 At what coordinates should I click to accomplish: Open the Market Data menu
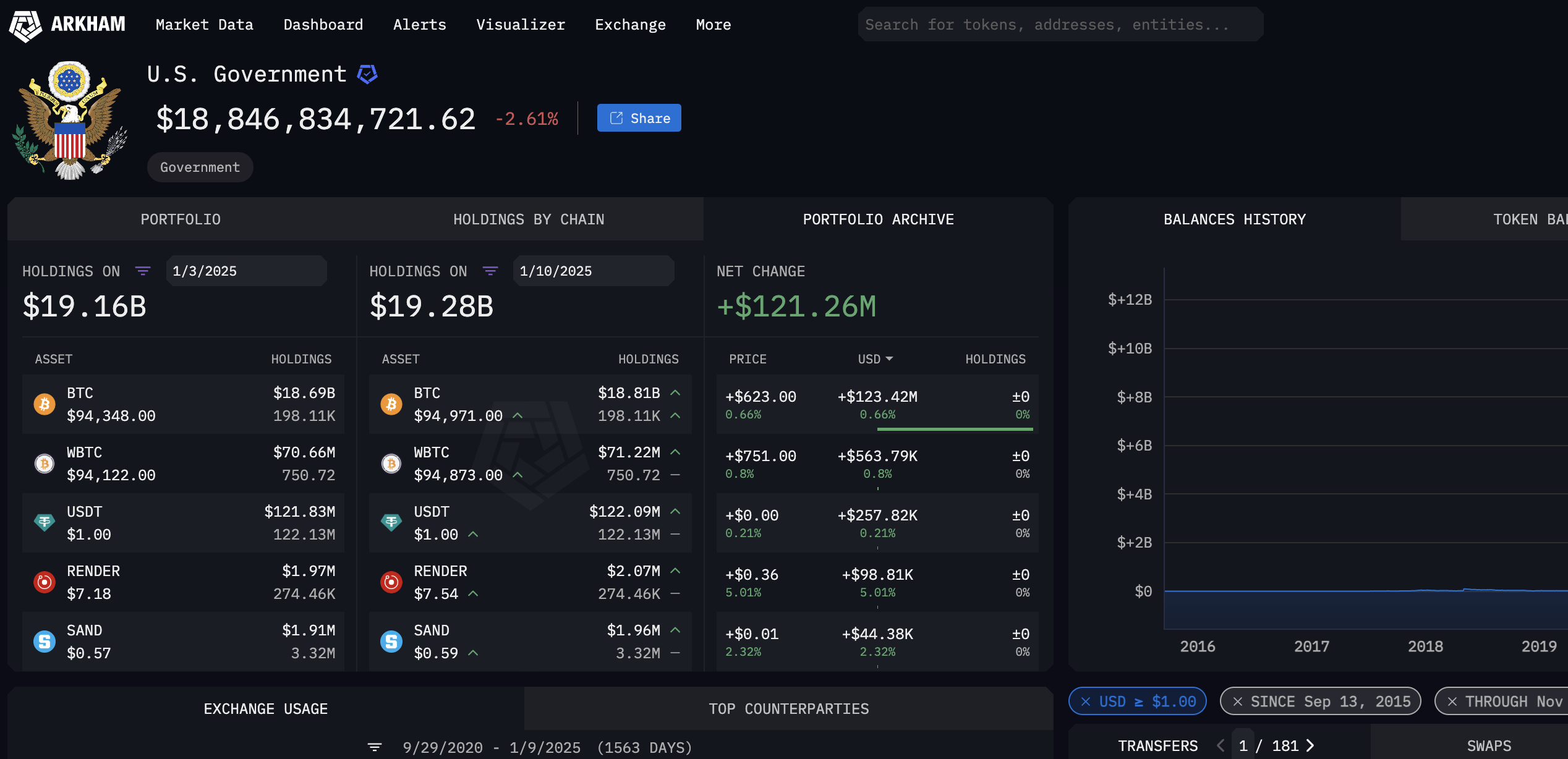coord(204,25)
